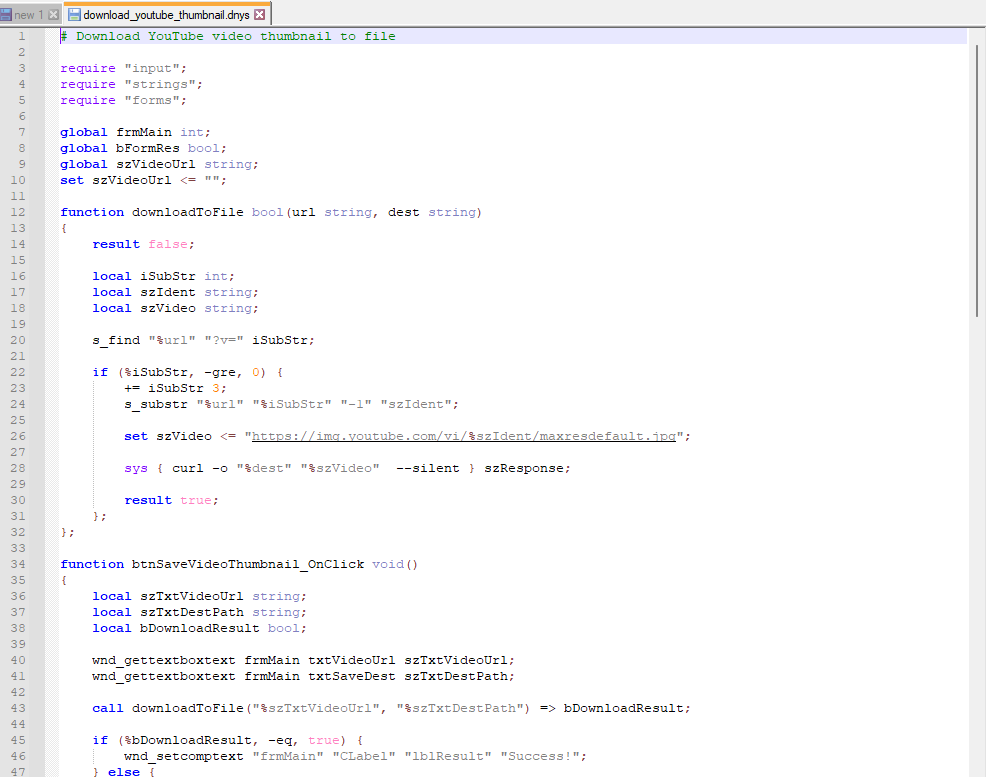Click the text require "strings"
This screenshot has width=986, height=777.
pyautogui.click(x=131, y=84)
